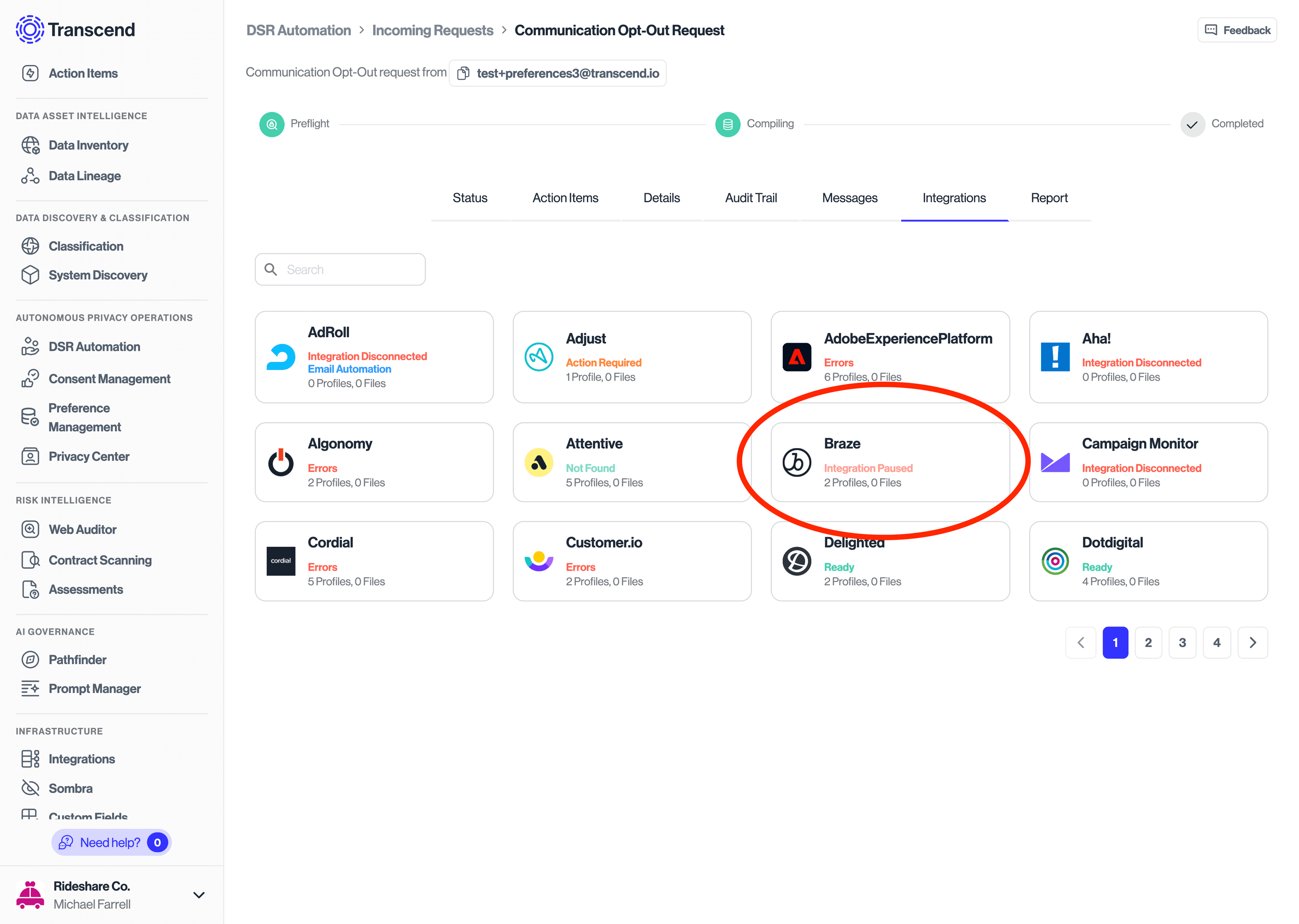Screen dimensions: 1299x924
Task: Click the integrations search field
Action: point(340,269)
